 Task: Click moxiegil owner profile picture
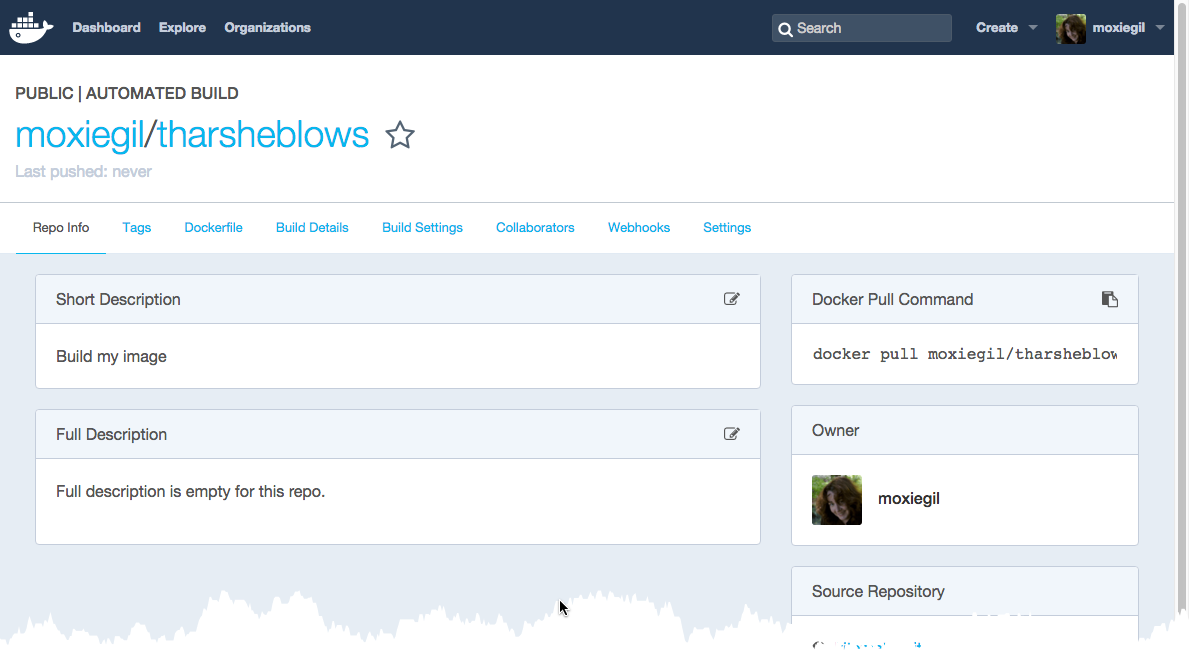[x=836, y=499]
